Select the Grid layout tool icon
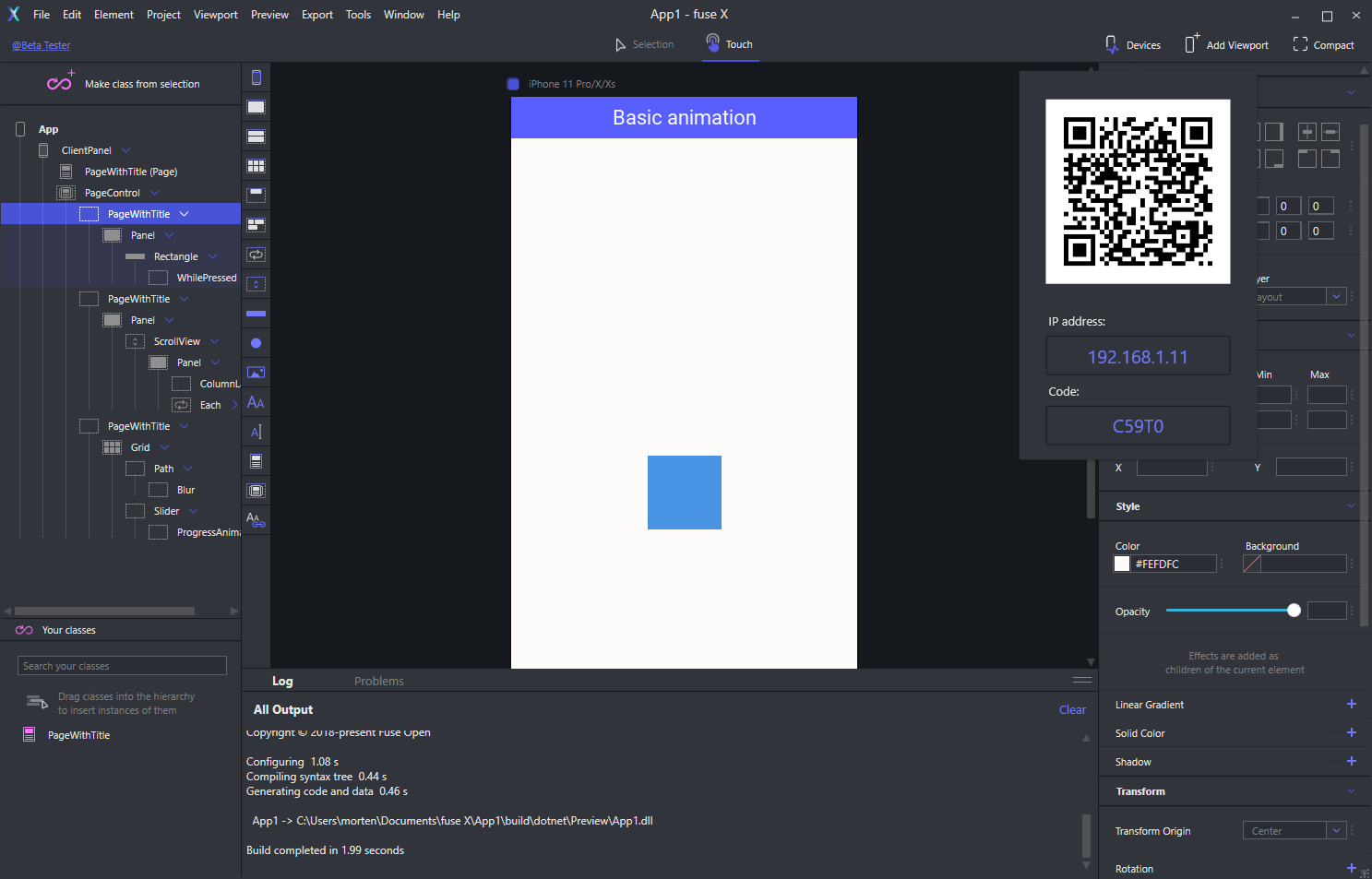 (256, 166)
